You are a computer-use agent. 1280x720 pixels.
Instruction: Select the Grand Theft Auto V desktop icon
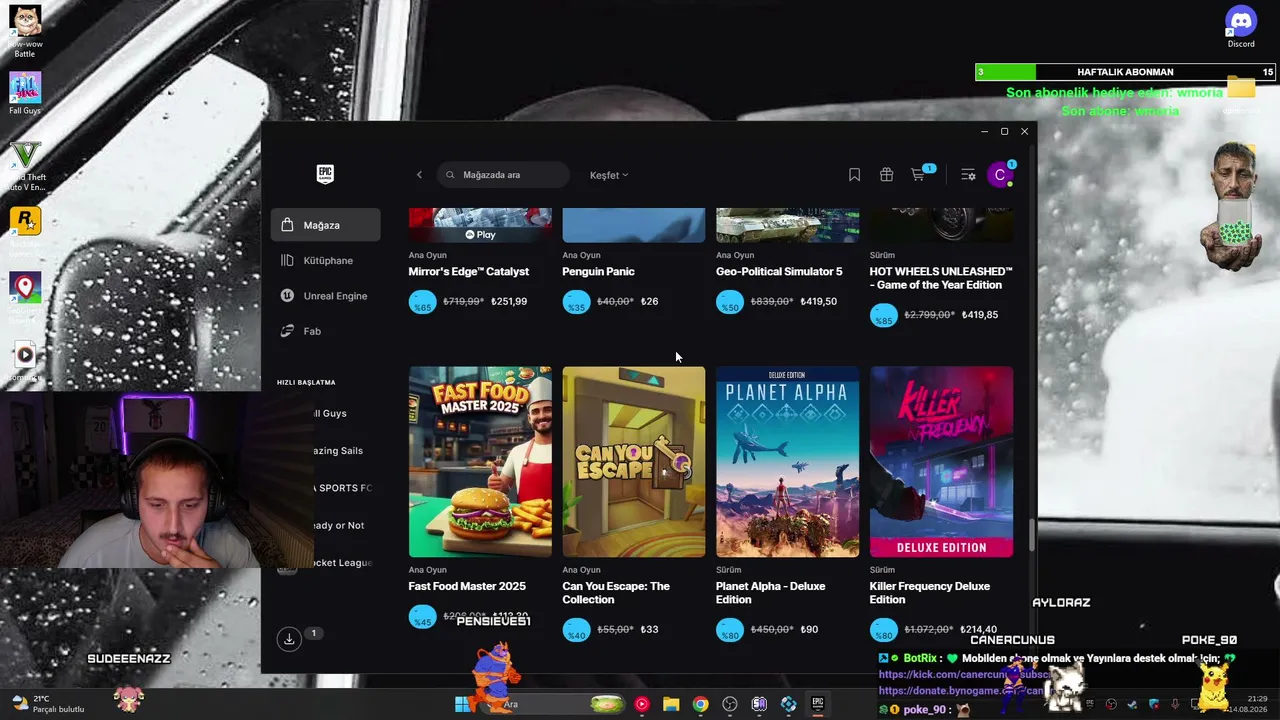coord(25,166)
